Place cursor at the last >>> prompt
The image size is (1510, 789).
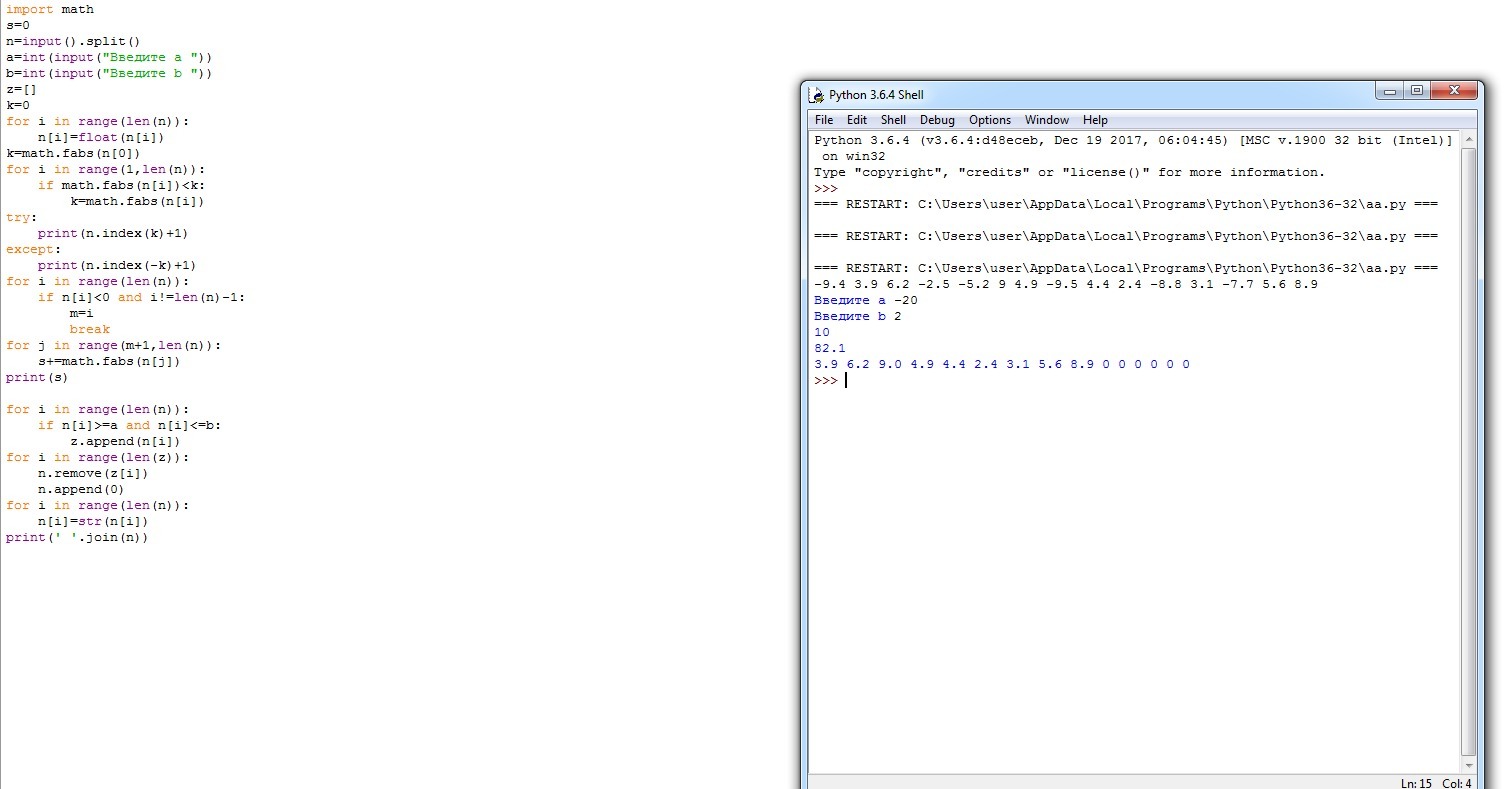pos(846,381)
